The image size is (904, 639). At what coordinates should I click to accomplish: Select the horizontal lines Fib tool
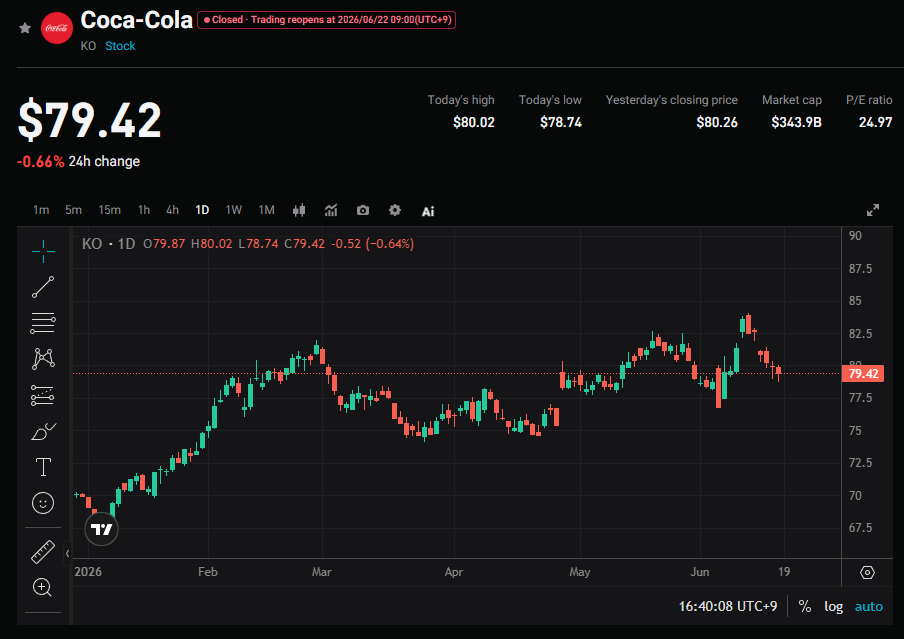(43, 323)
